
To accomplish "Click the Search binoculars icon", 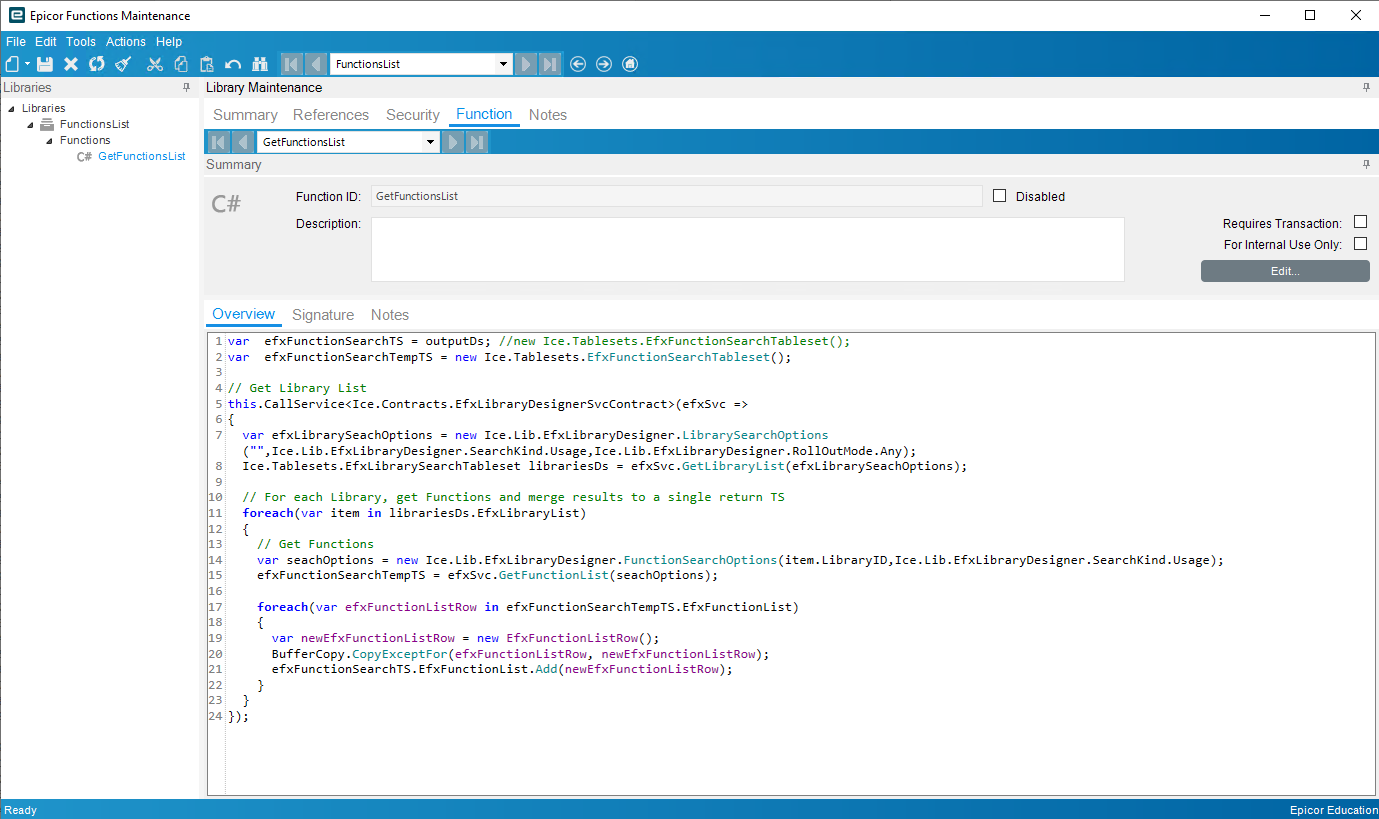I will point(260,64).
